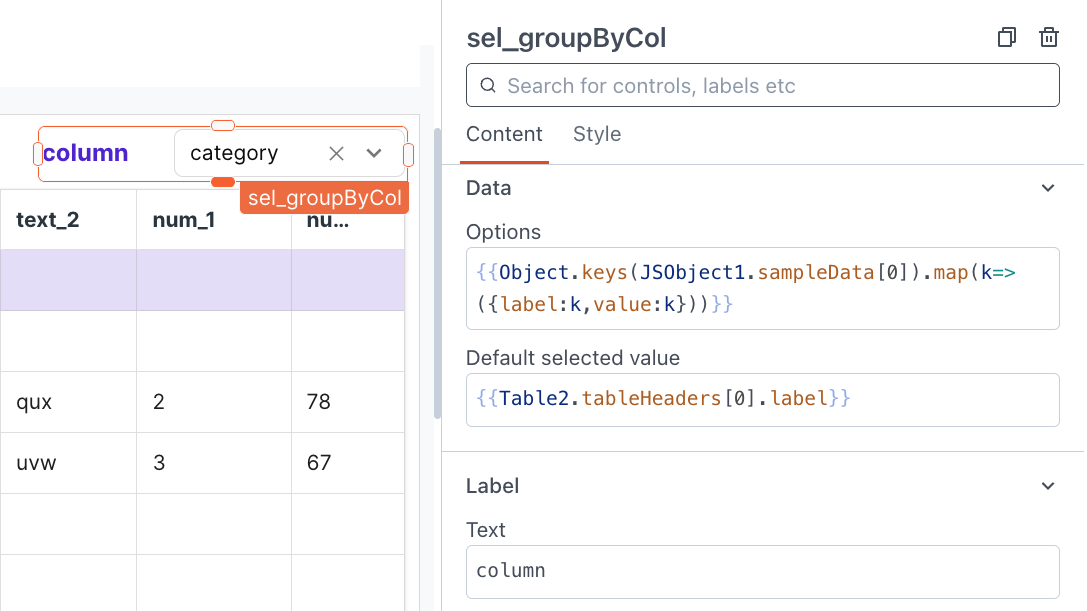
Task: Switch to the Style tab
Action: point(597,134)
